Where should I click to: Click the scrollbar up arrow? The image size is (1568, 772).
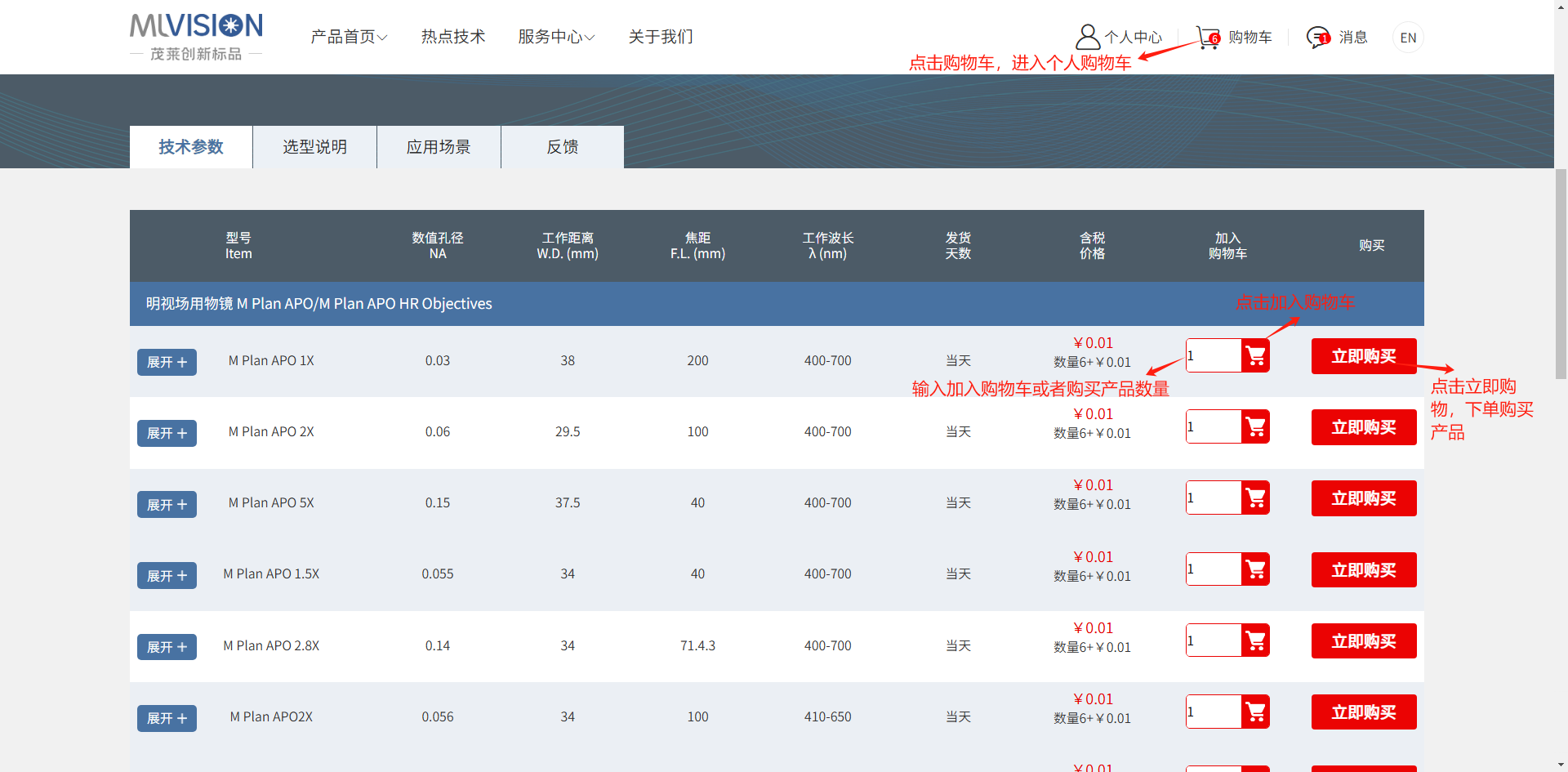1561,7
